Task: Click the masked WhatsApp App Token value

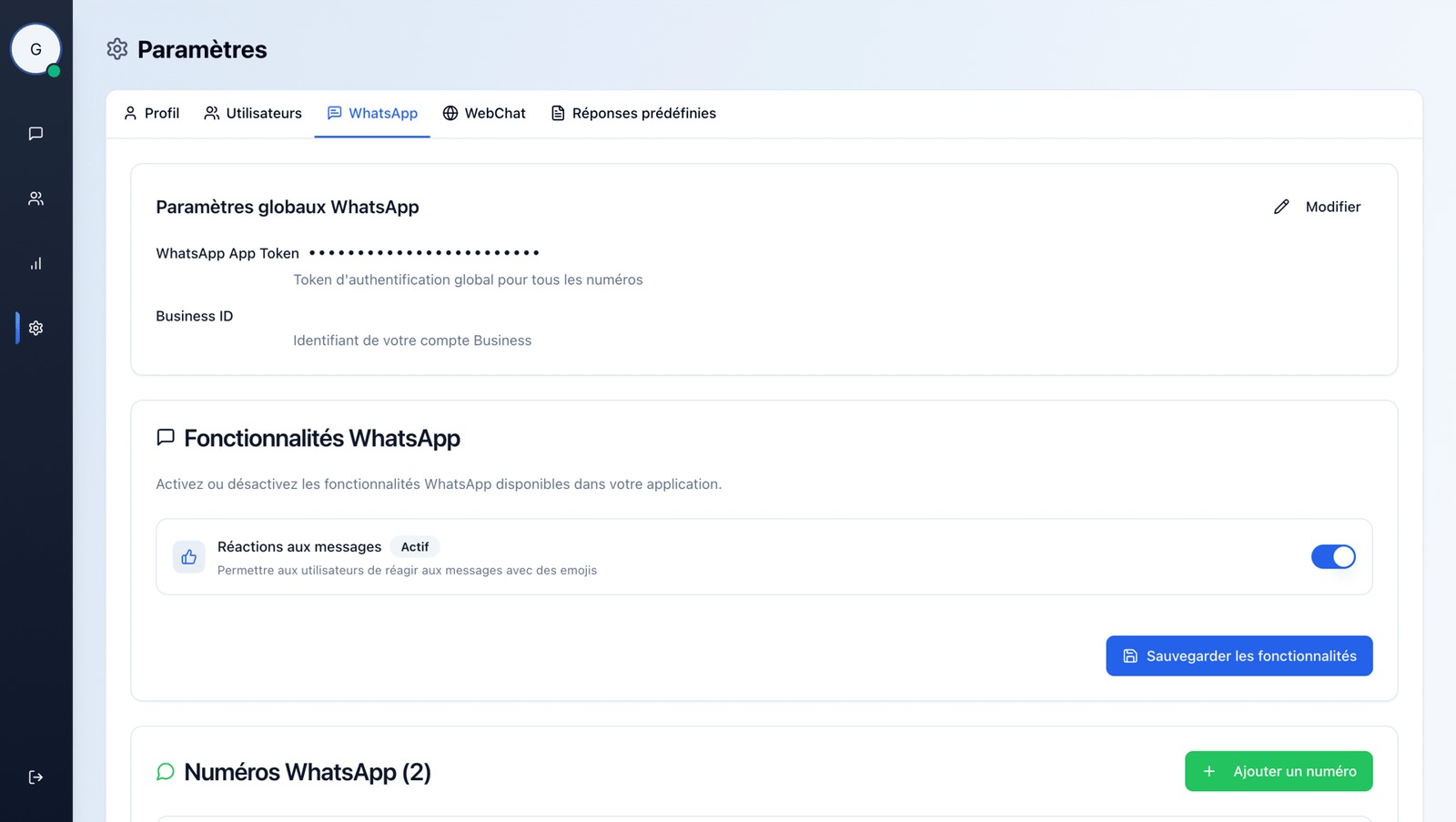Action: [x=424, y=253]
